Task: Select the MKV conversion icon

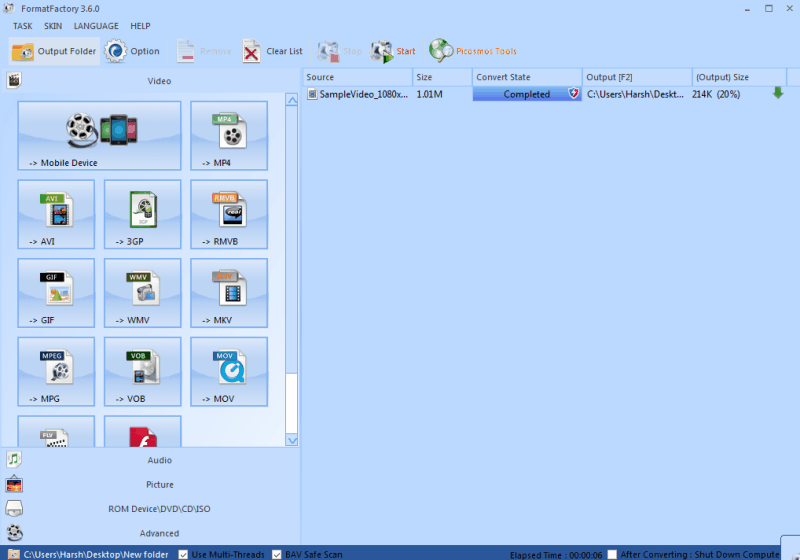Action: [229, 293]
